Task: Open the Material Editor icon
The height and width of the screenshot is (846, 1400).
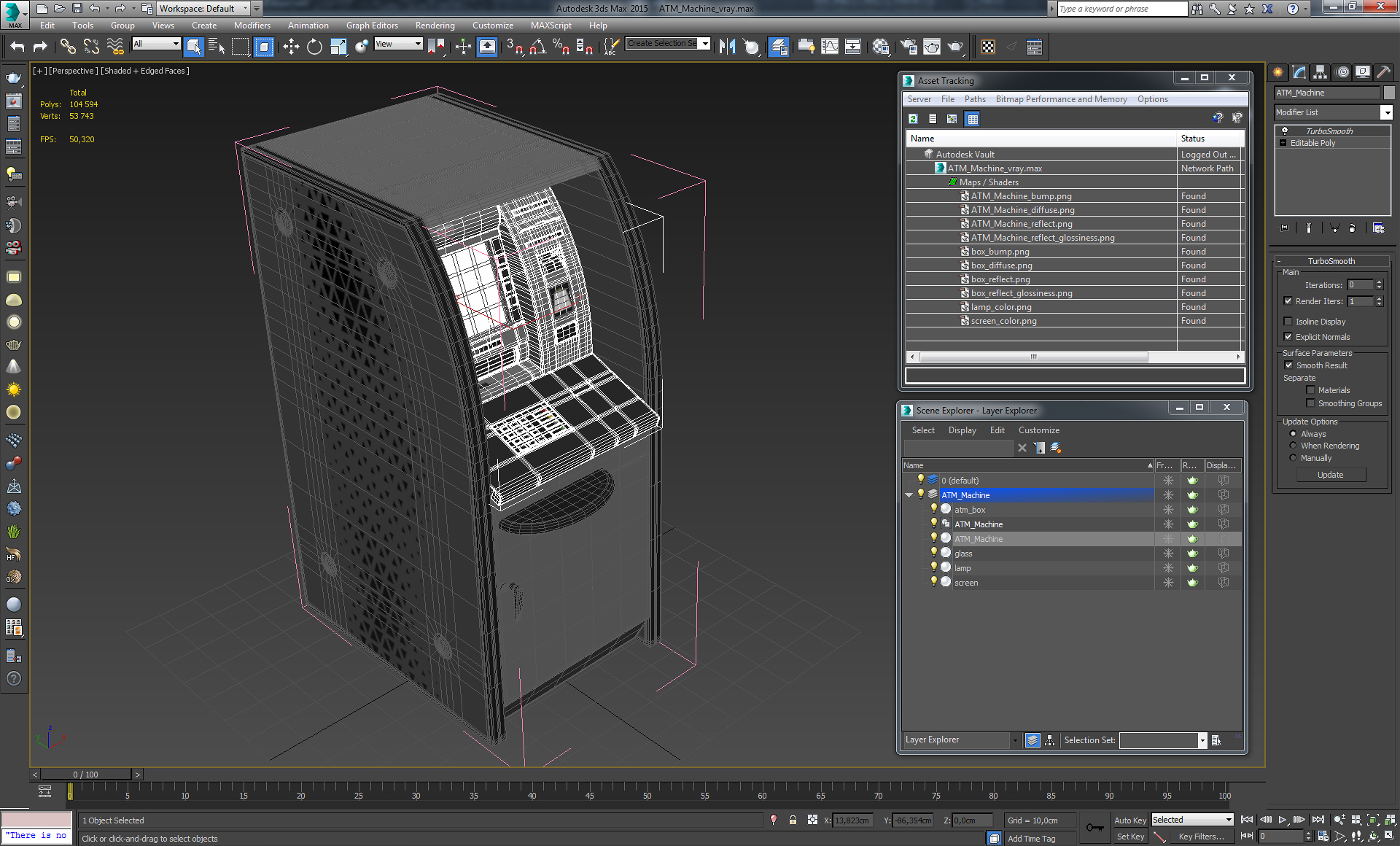Action: click(x=881, y=47)
